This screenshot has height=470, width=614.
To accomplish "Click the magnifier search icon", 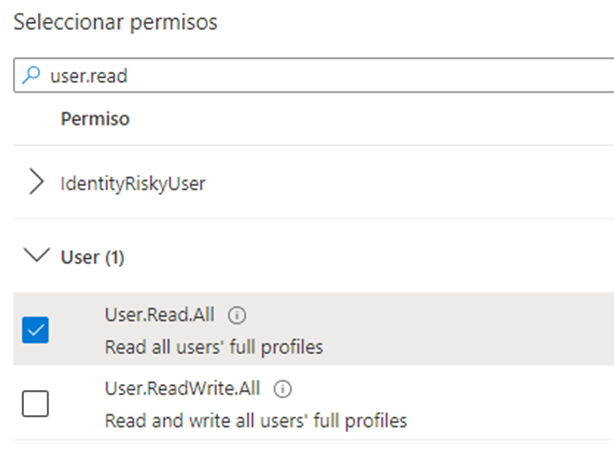I will (x=31, y=75).
